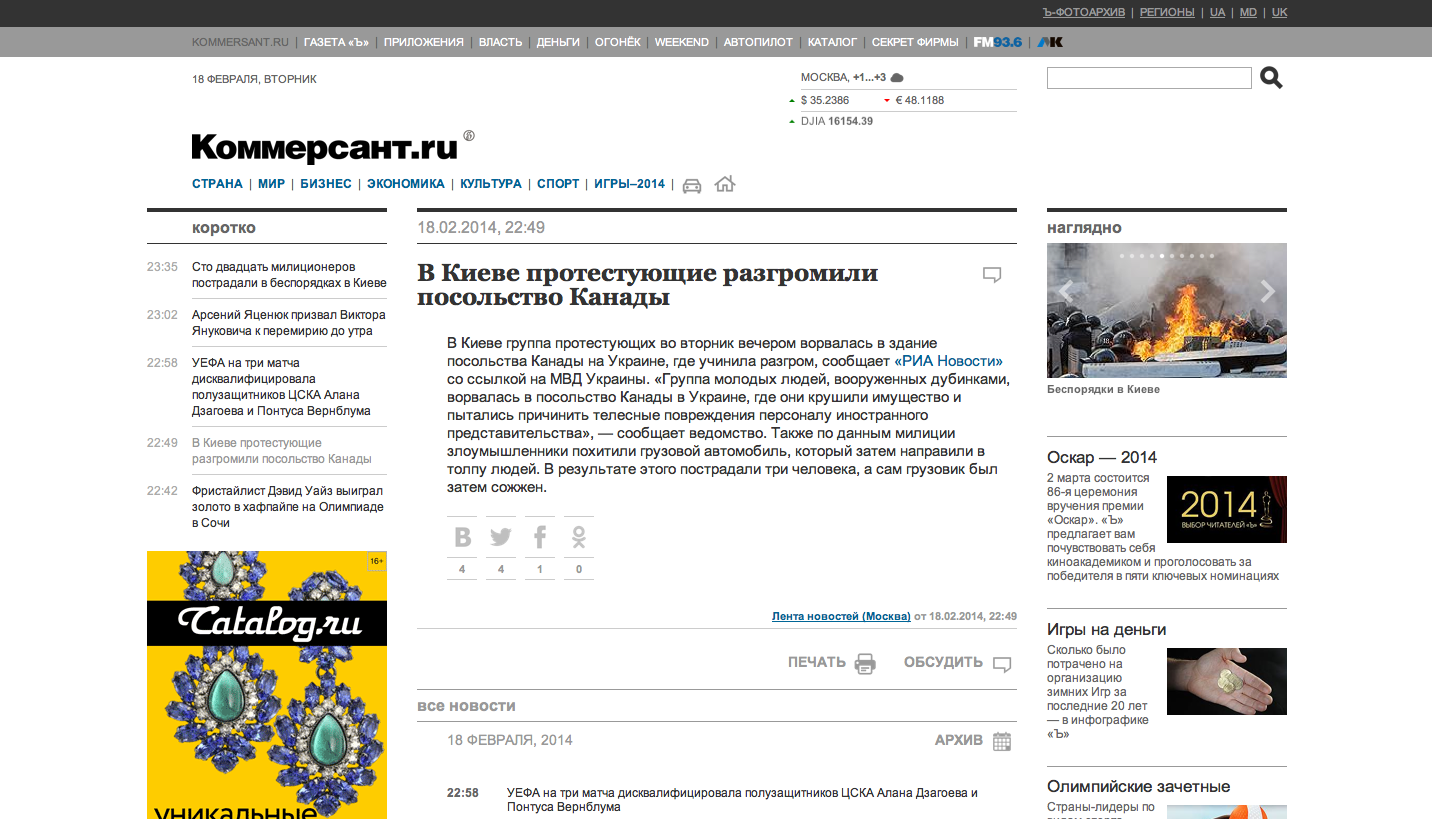Image resolution: width=1432 pixels, height=819 pixels.
Task: Open highlighted В Киеве протестующие sidebar item
Action: (282, 451)
